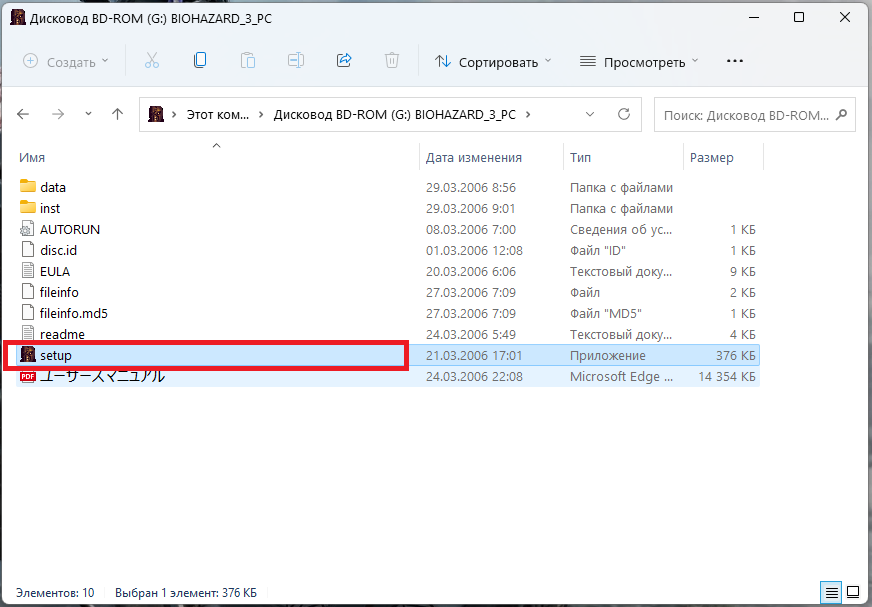Open the Создать dropdown
Screen dimensions: 872x607
66,62
